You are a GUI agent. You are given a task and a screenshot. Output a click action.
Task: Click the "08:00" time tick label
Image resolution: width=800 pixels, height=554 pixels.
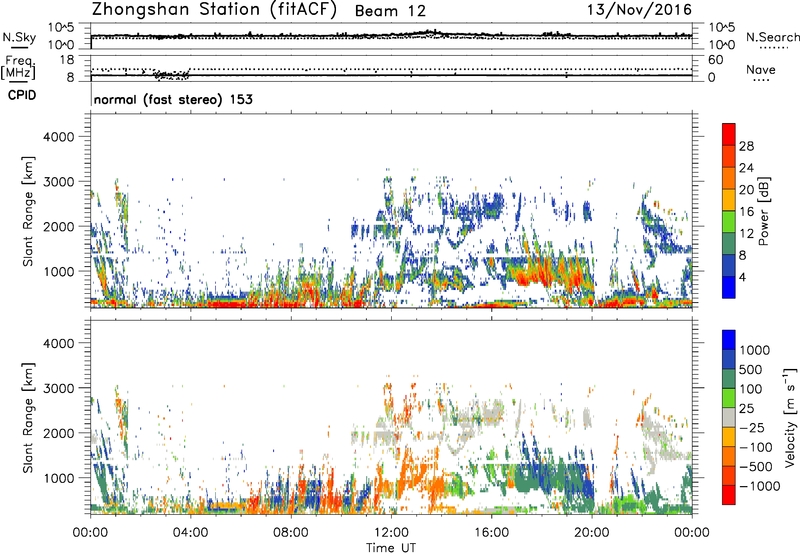pyautogui.click(x=291, y=533)
